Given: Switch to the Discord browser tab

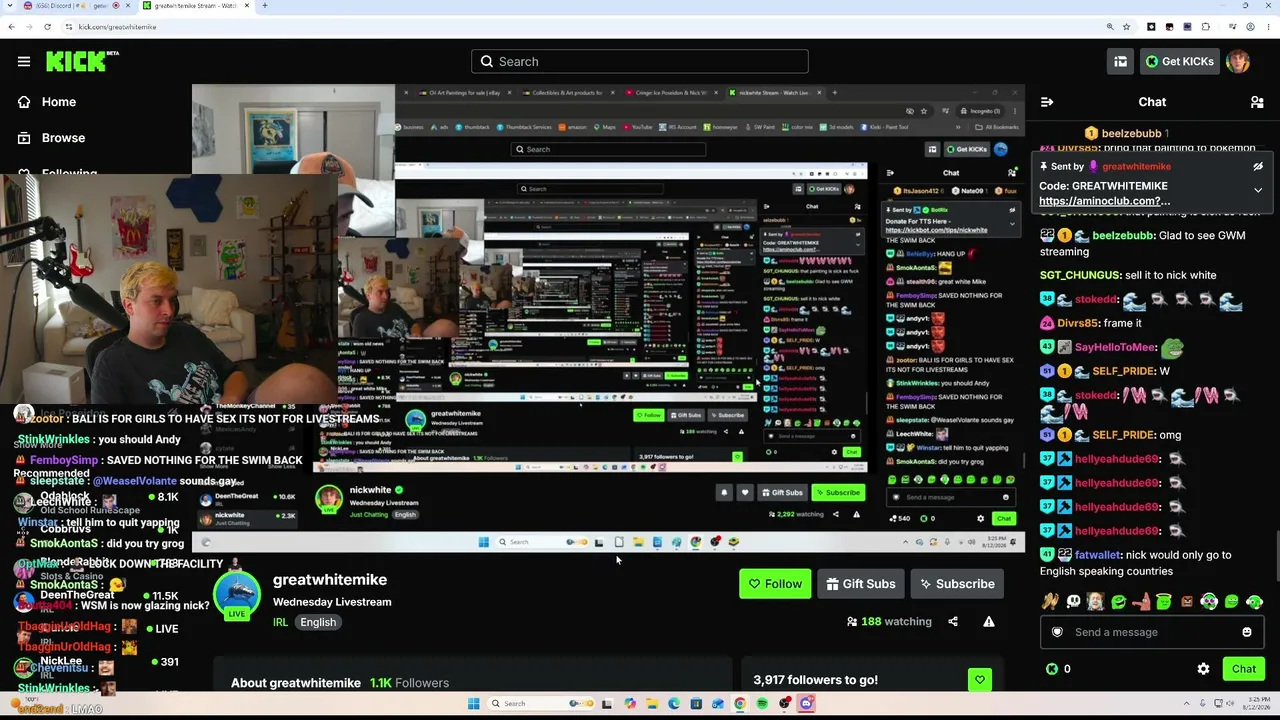Looking at the screenshot, I should (75, 6).
